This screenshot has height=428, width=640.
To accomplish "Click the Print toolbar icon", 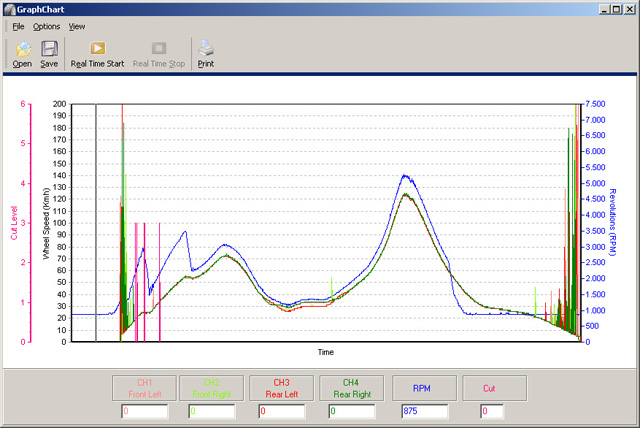I will pos(206,48).
